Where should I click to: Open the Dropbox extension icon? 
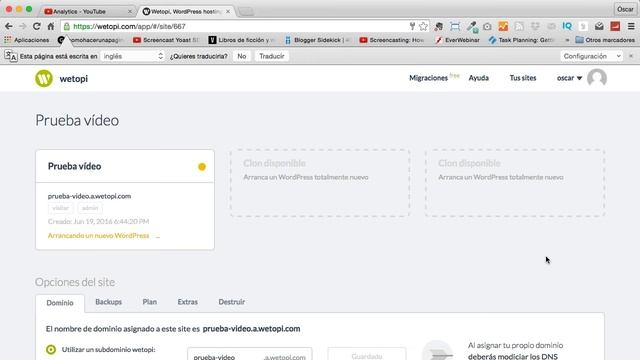(x=535, y=27)
